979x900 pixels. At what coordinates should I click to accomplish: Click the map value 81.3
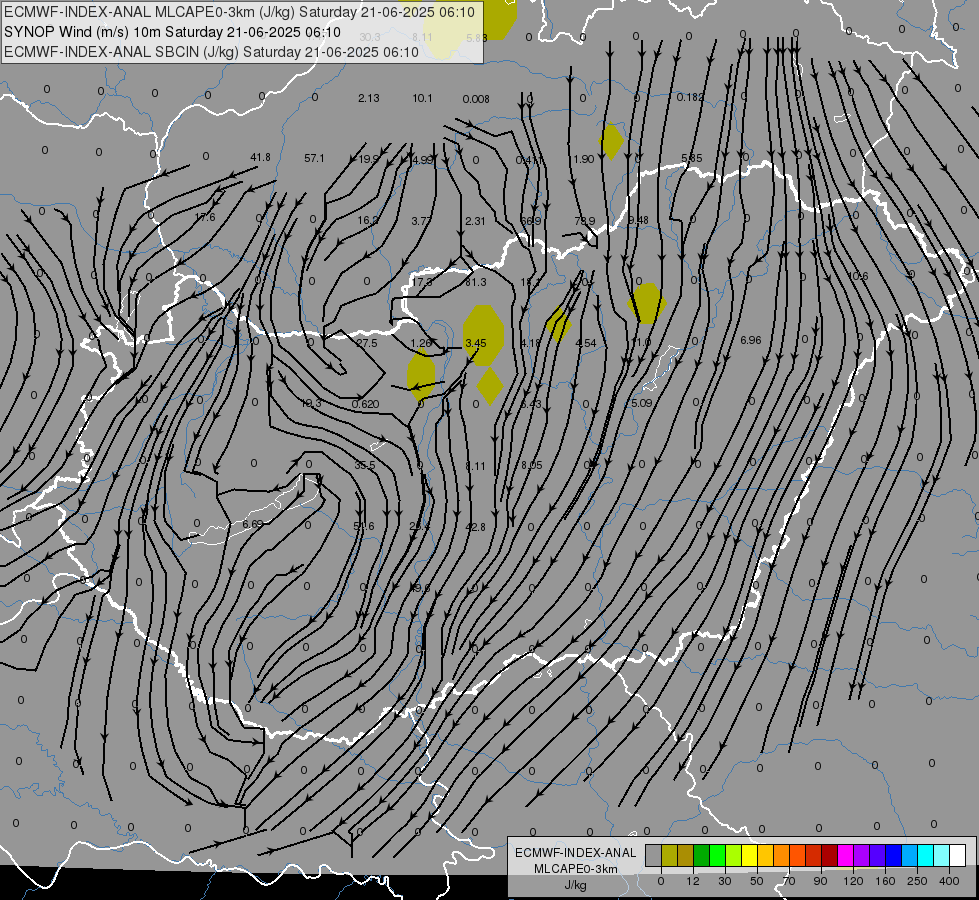click(x=476, y=282)
